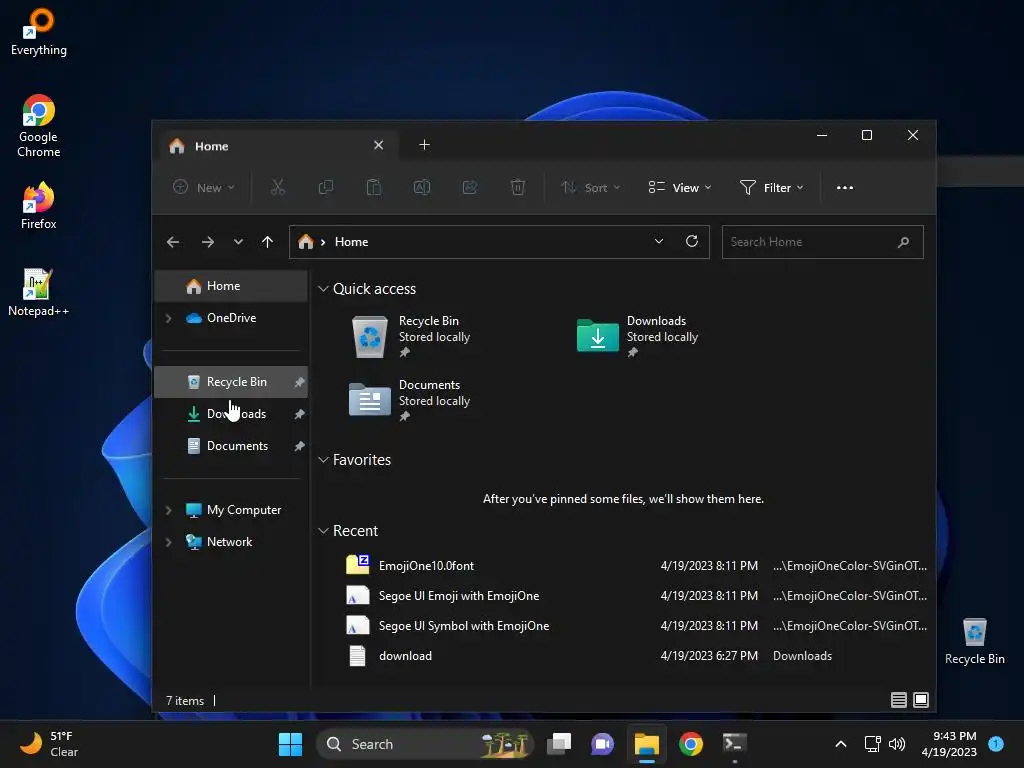Image resolution: width=1024 pixels, height=768 pixels.
Task: Refresh the Home folder view
Action: point(692,241)
